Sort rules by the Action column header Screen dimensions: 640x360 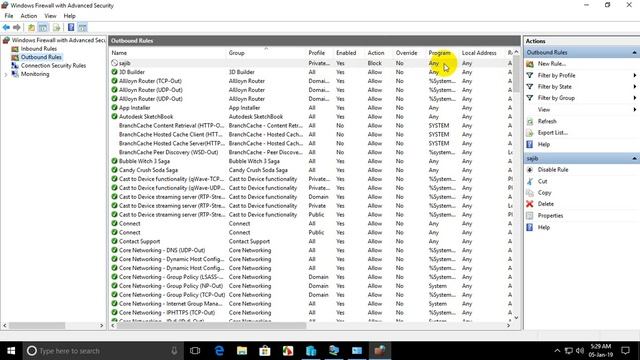point(379,53)
